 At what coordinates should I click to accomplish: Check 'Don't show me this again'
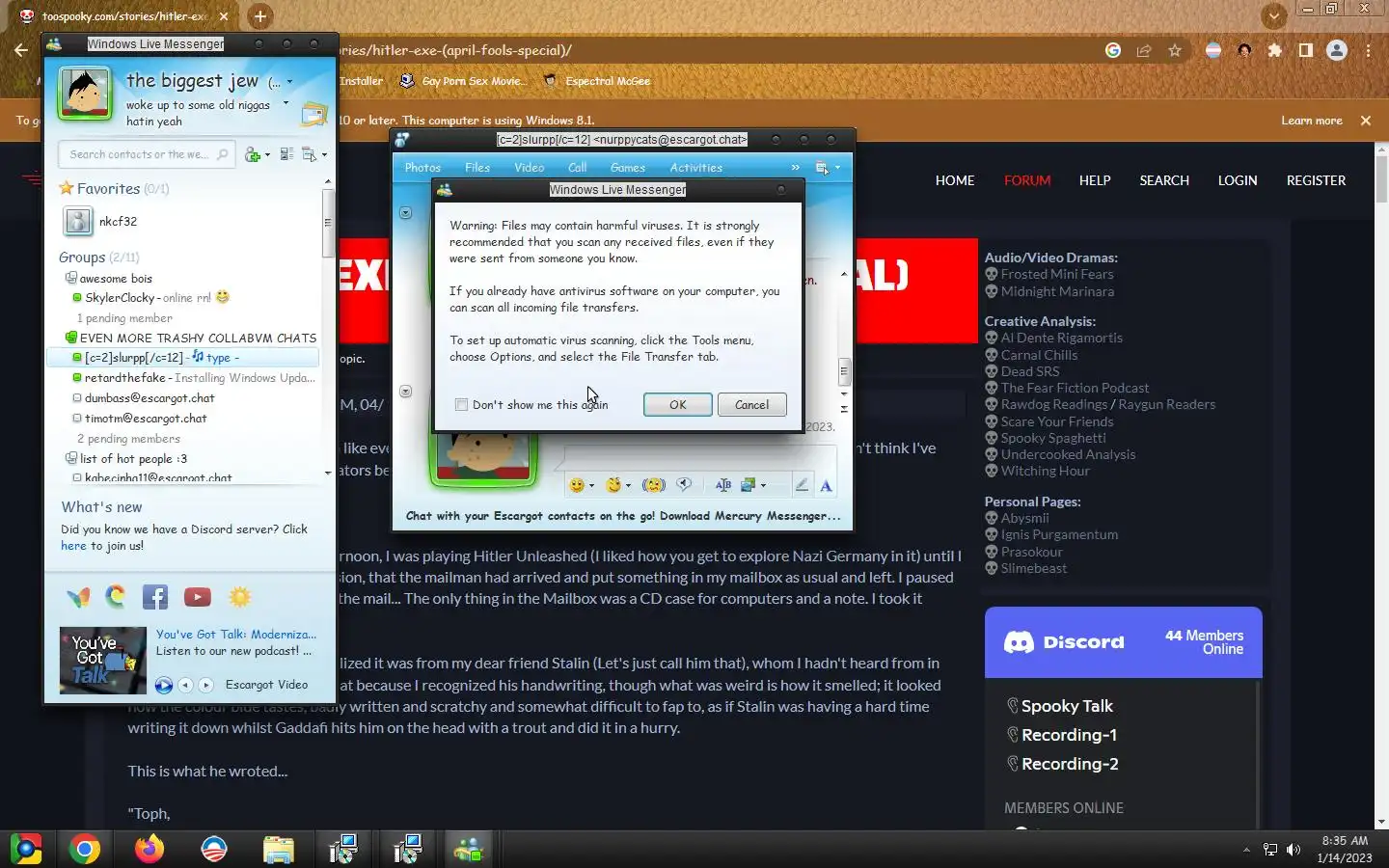(x=461, y=405)
